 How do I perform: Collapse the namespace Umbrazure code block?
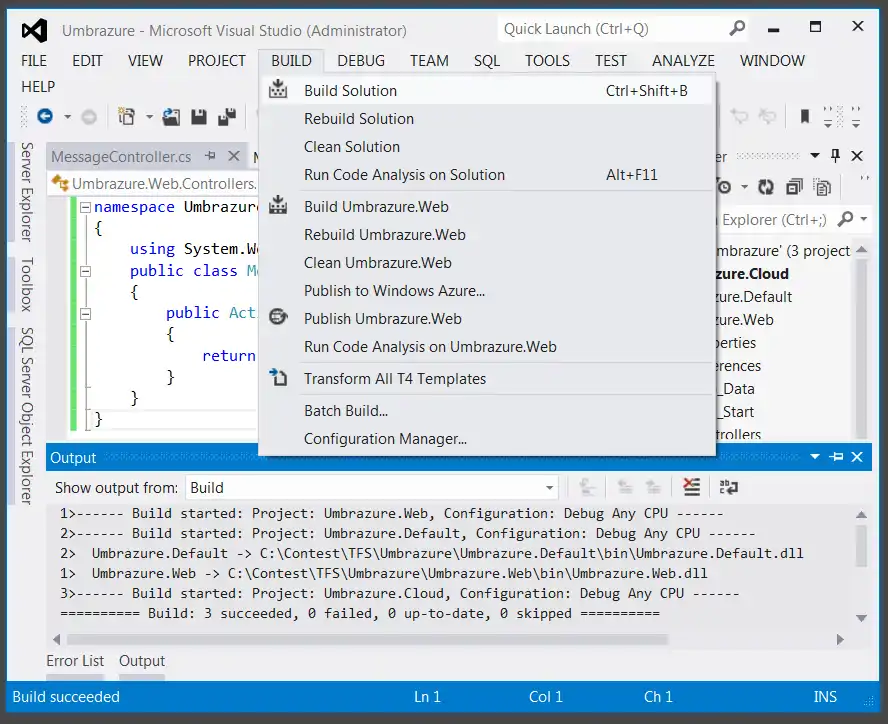pos(85,207)
